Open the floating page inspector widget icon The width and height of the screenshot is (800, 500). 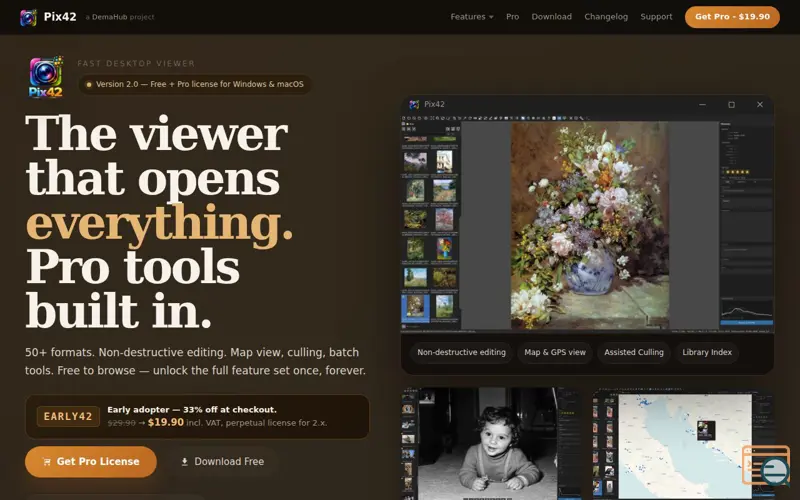(x=766, y=465)
